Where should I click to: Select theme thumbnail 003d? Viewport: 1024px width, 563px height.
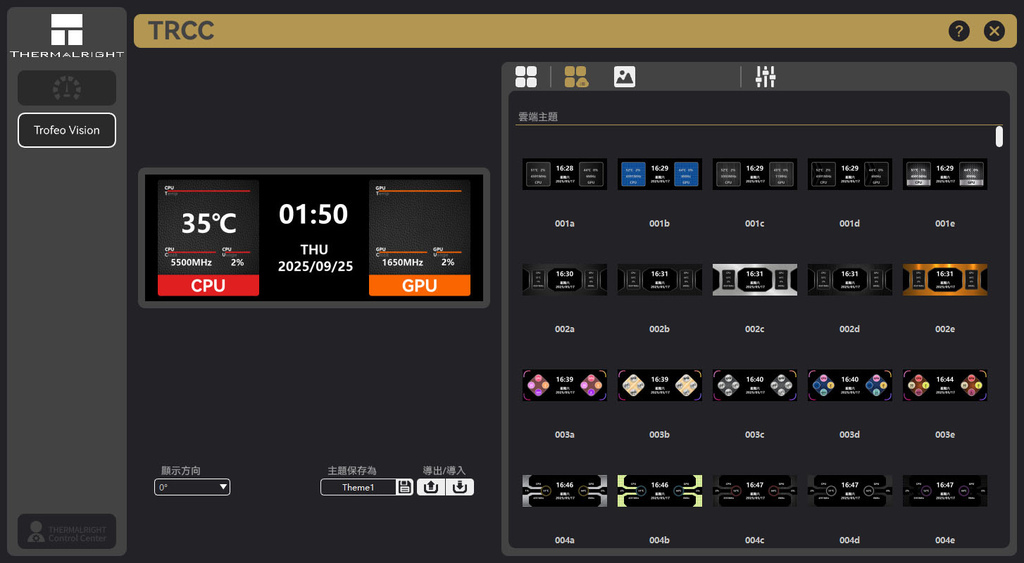pyautogui.click(x=850, y=385)
